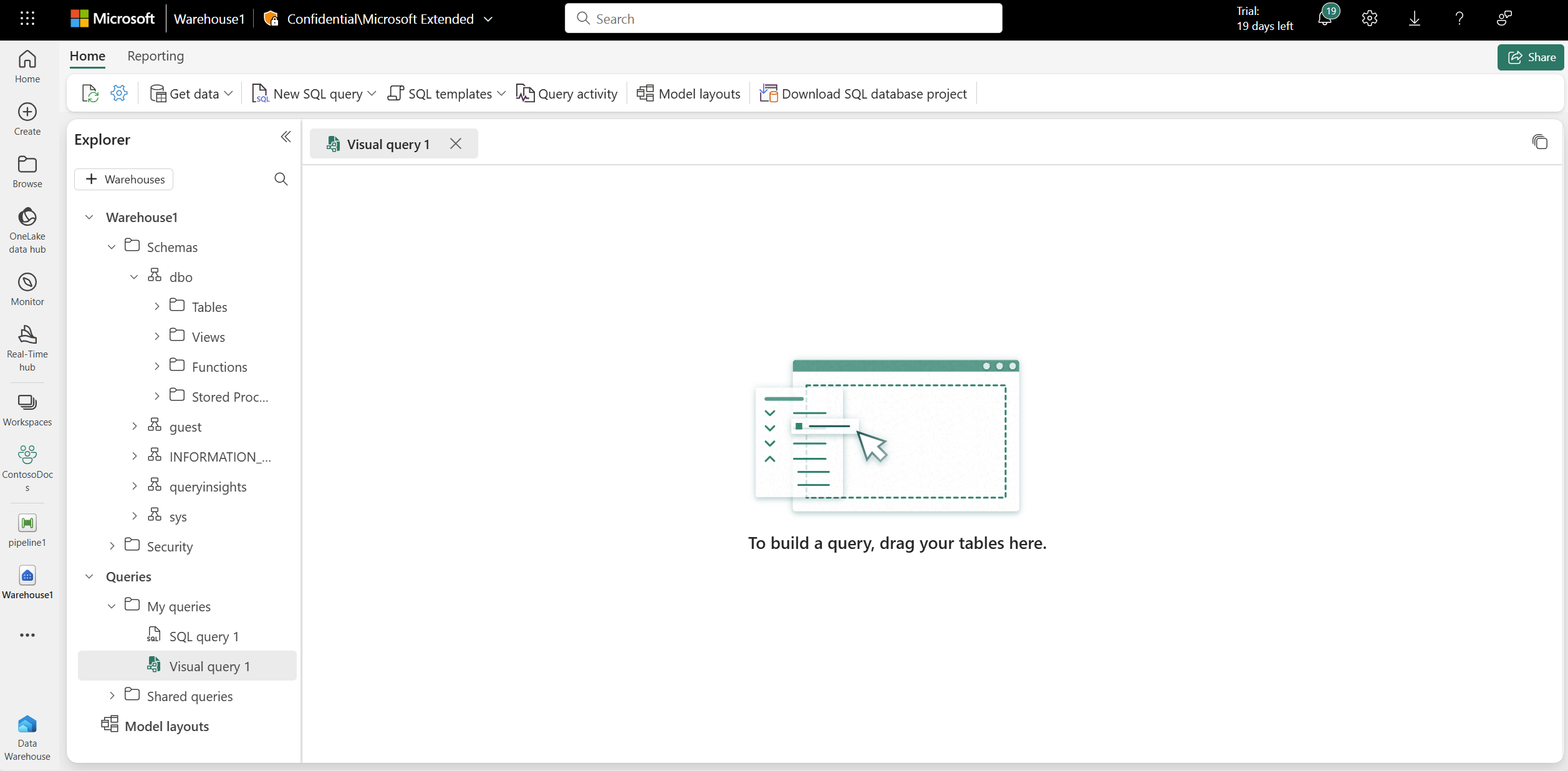This screenshot has height=771, width=1568.
Task: Expand the Shared queries folder
Action: pos(112,696)
